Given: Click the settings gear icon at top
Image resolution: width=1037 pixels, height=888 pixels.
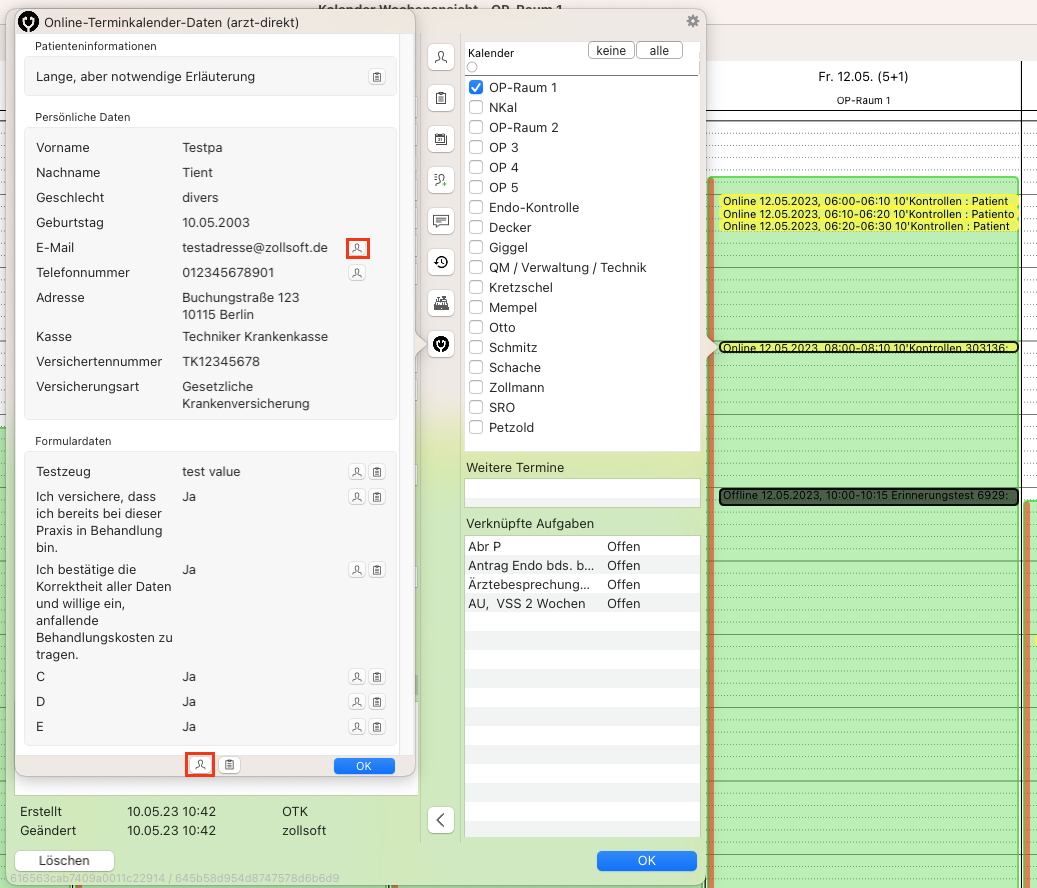Looking at the screenshot, I should (692, 21).
